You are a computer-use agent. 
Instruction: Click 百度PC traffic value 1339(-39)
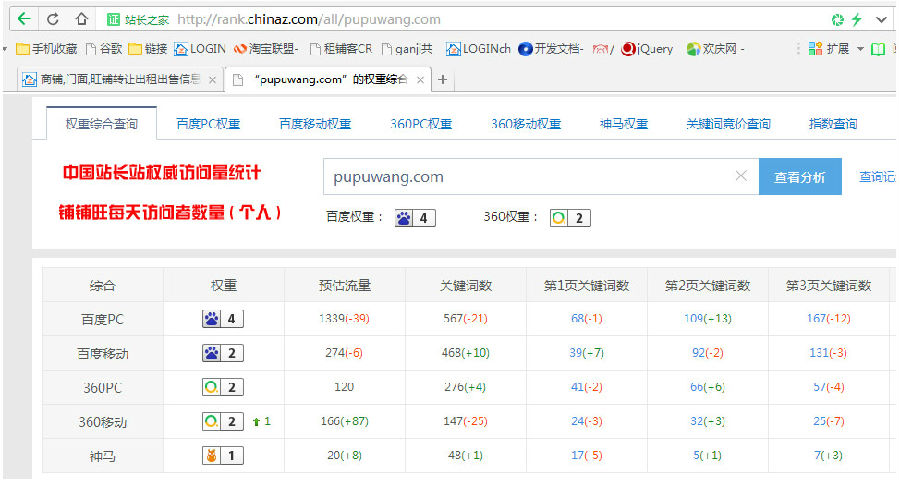click(x=344, y=319)
